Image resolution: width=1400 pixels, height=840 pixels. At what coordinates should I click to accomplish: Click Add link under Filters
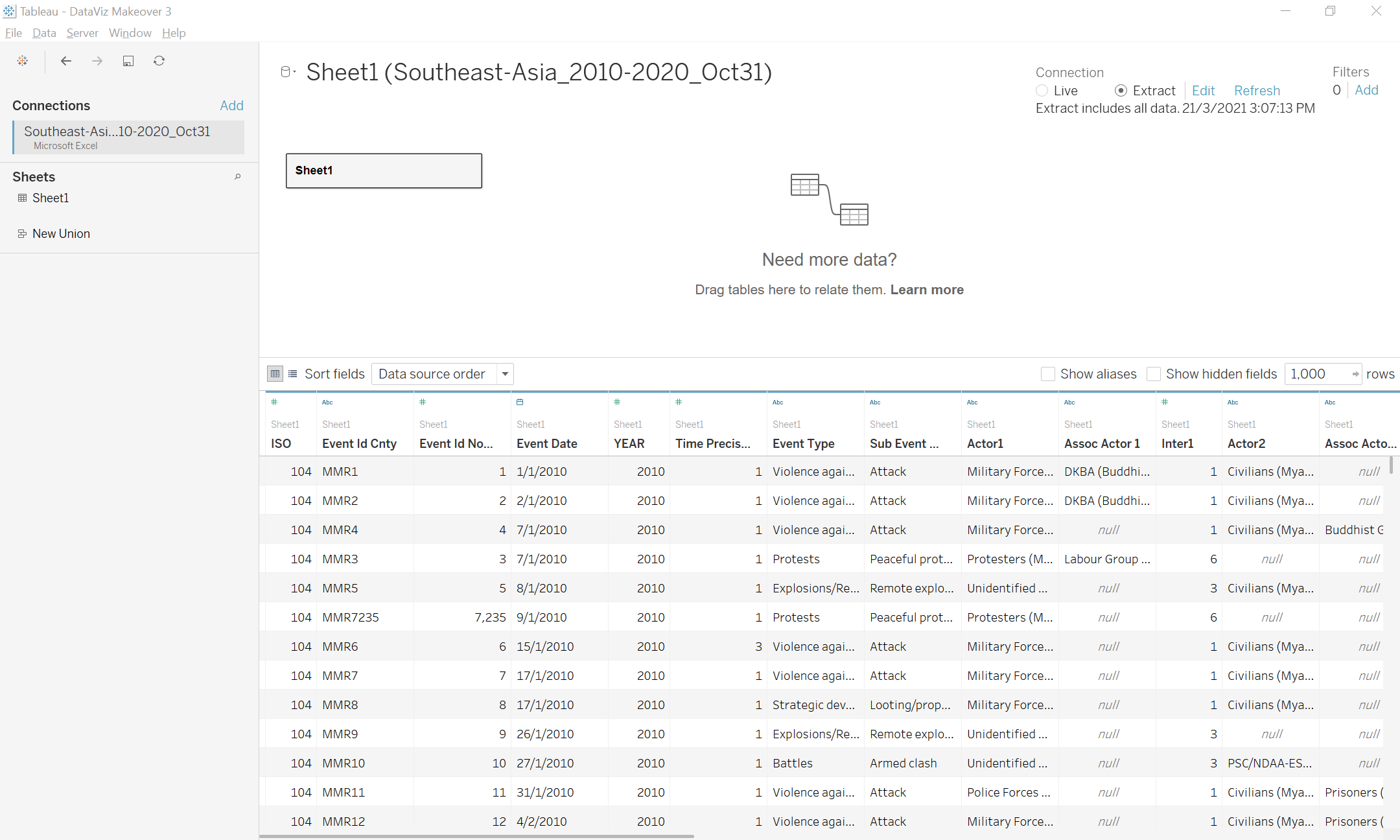(x=1366, y=90)
